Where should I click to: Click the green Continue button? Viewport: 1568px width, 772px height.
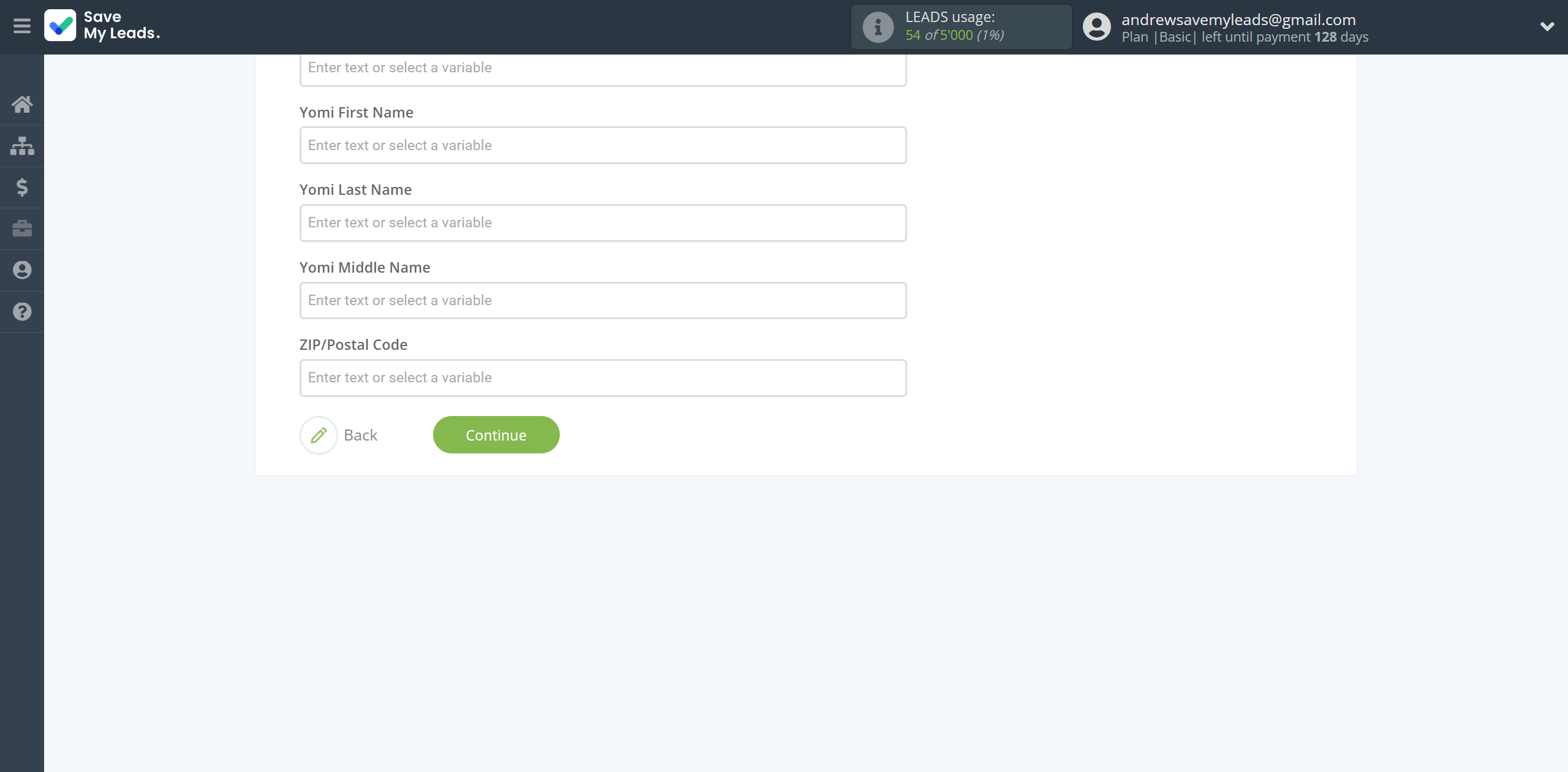coord(496,434)
